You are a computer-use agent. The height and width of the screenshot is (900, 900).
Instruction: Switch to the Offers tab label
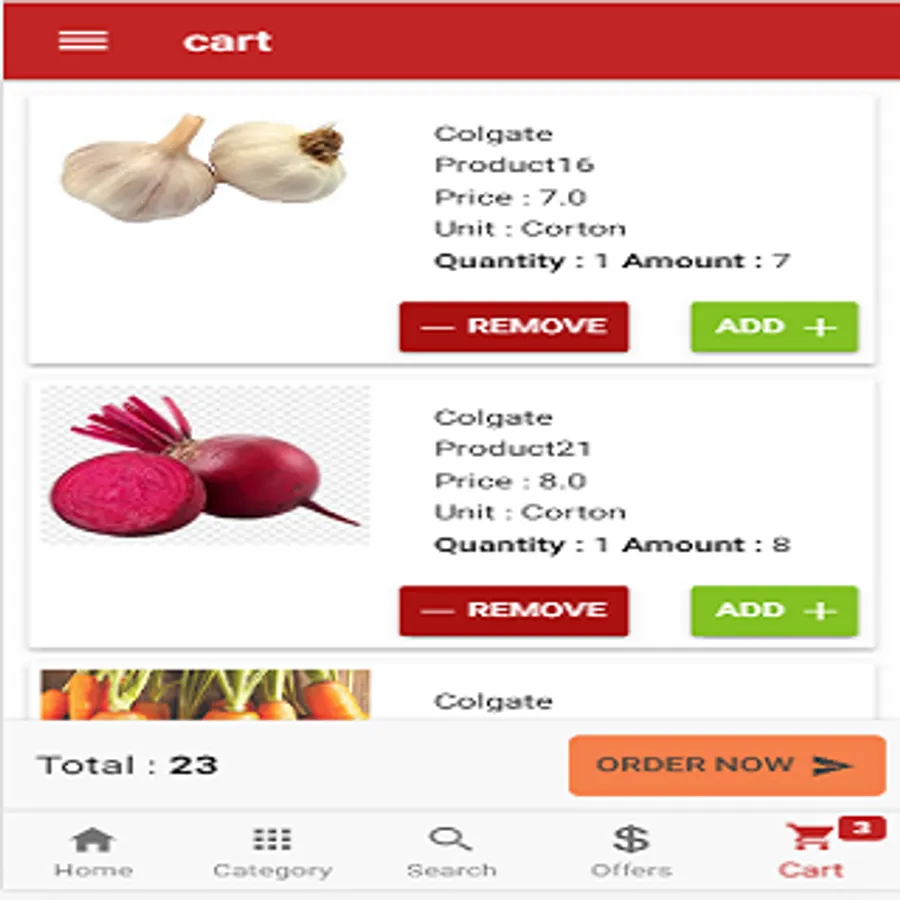(631, 870)
